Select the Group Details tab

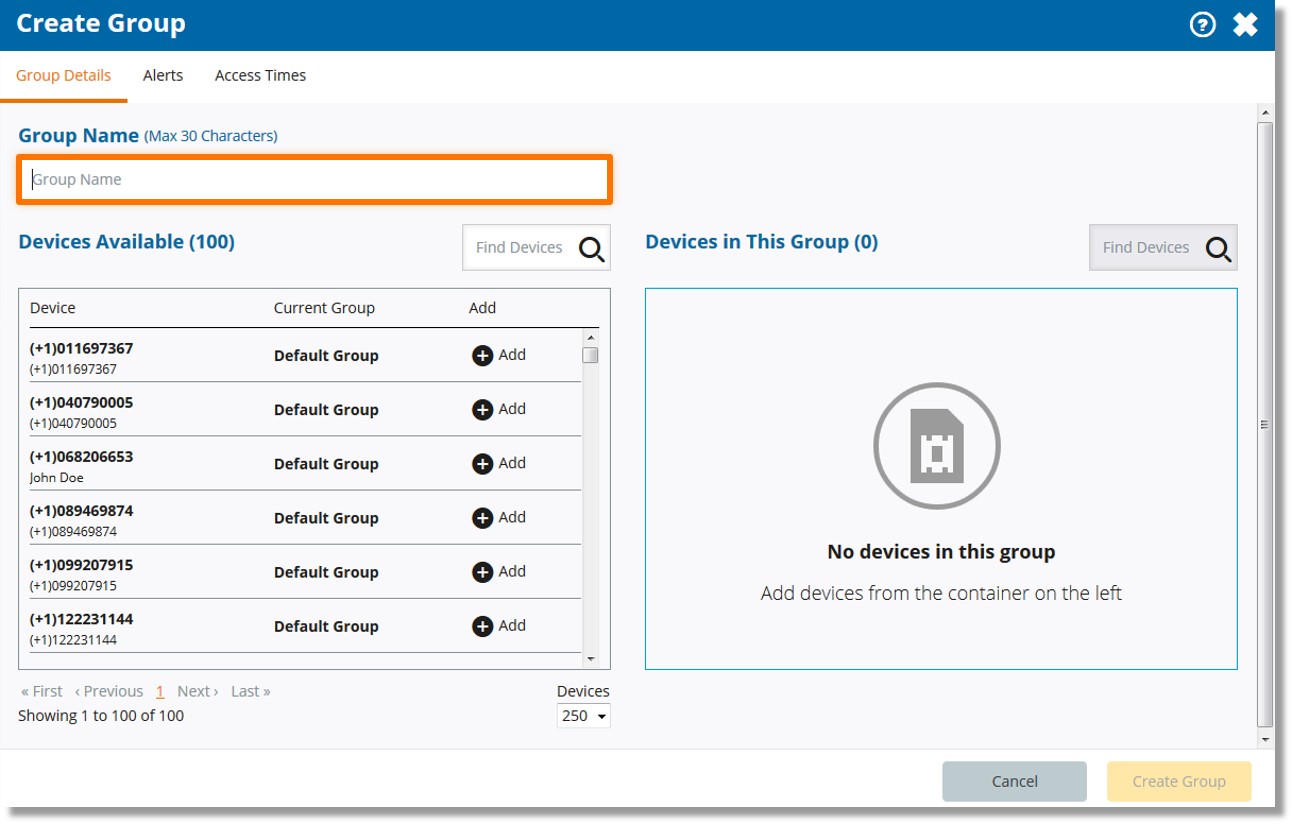click(64, 75)
